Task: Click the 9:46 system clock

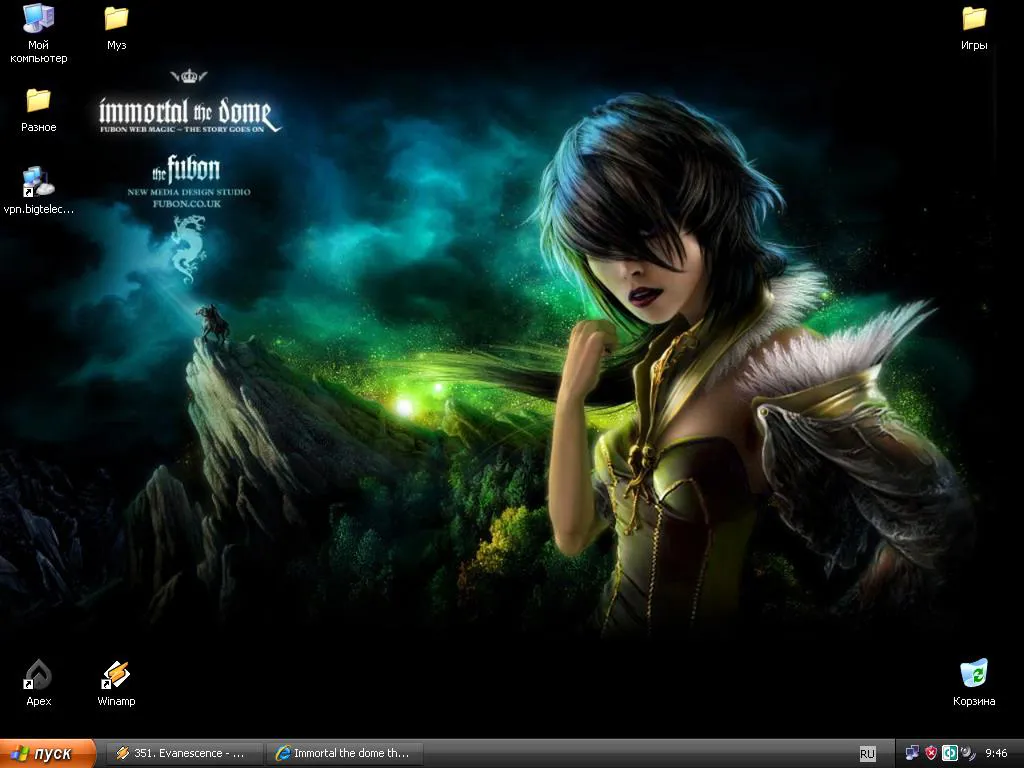Action: (996, 753)
